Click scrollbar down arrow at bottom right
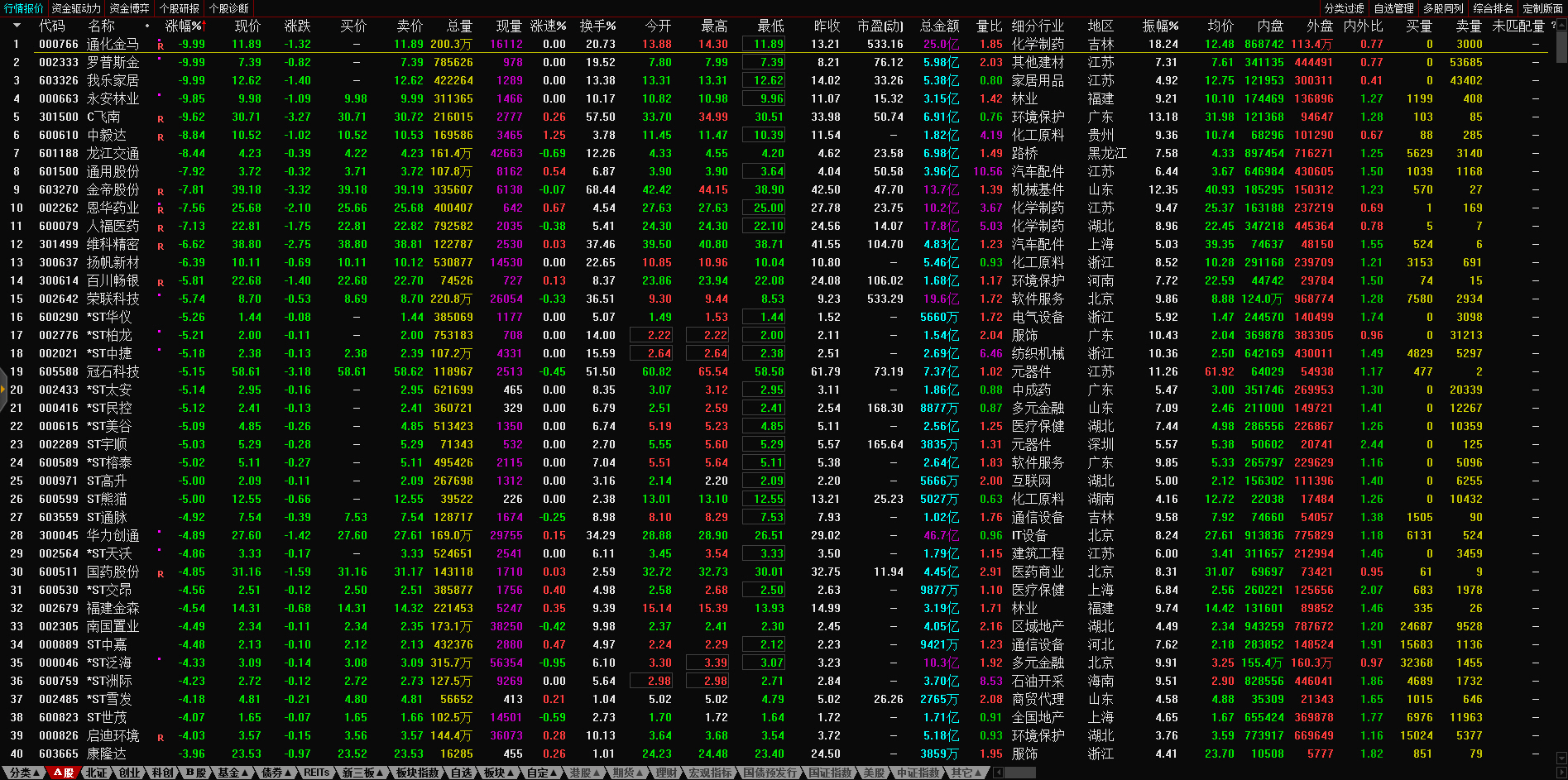The width and height of the screenshot is (1568, 780). [1561, 758]
